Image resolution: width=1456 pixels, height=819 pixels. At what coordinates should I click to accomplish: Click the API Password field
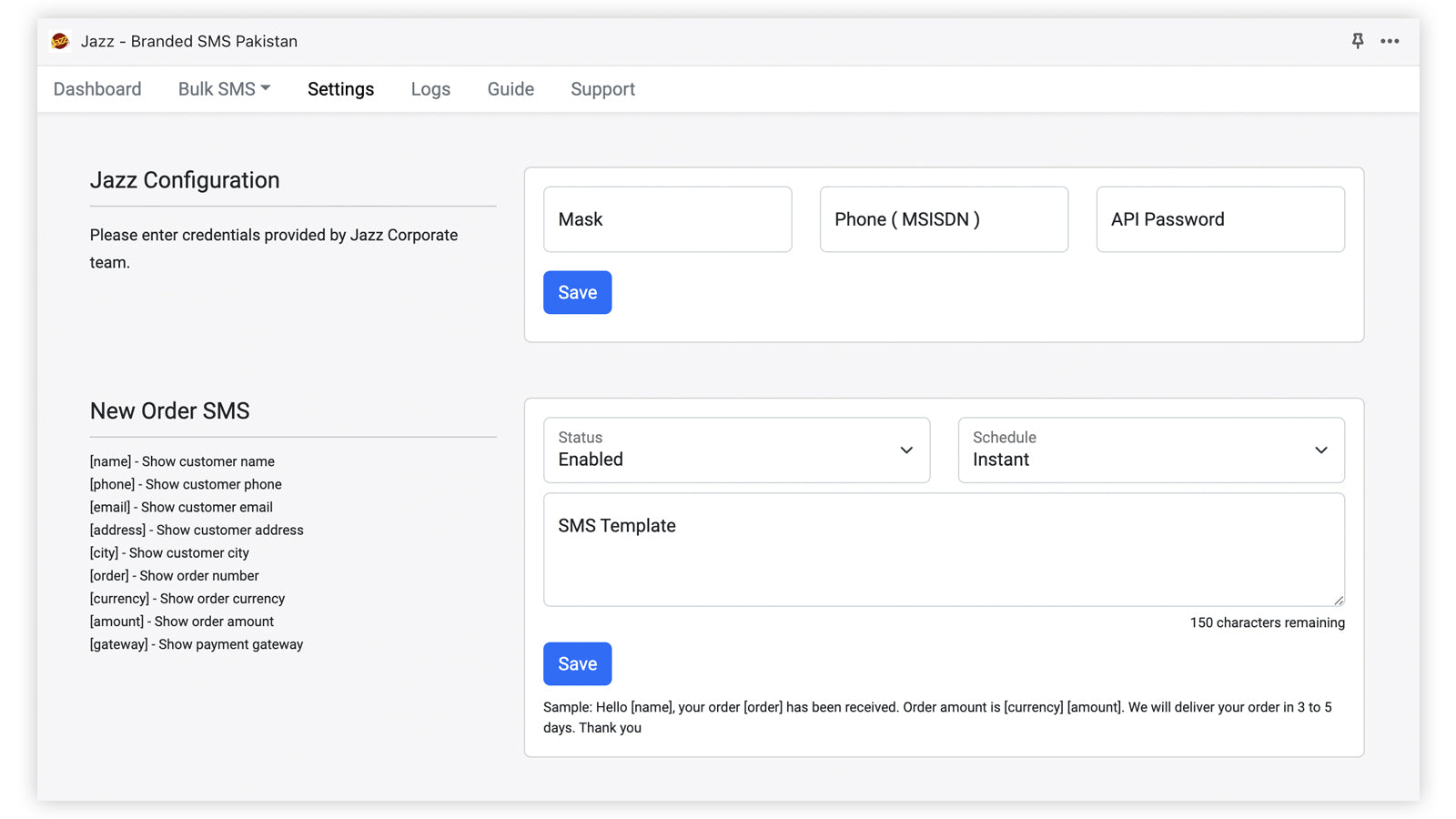tap(1219, 219)
